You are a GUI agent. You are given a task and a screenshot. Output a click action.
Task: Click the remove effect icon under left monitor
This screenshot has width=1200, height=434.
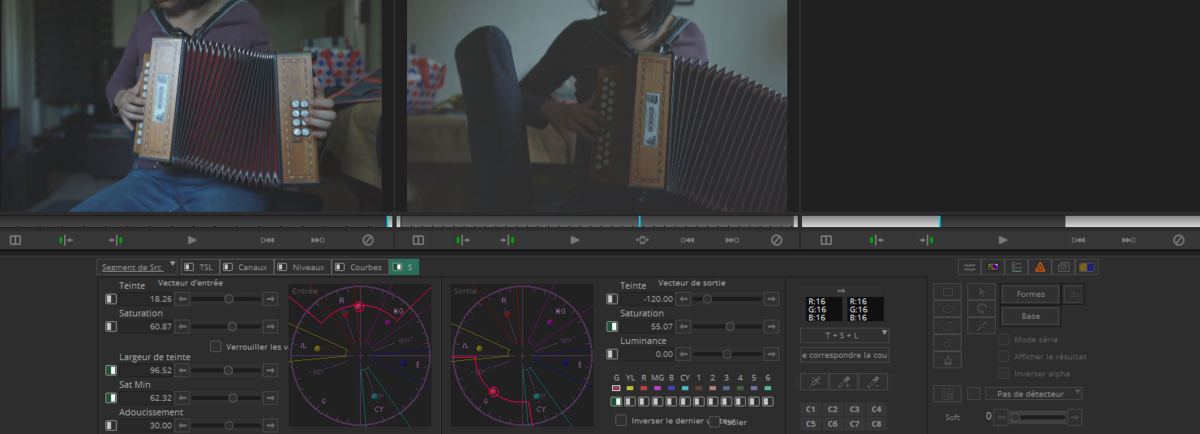pos(367,240)
